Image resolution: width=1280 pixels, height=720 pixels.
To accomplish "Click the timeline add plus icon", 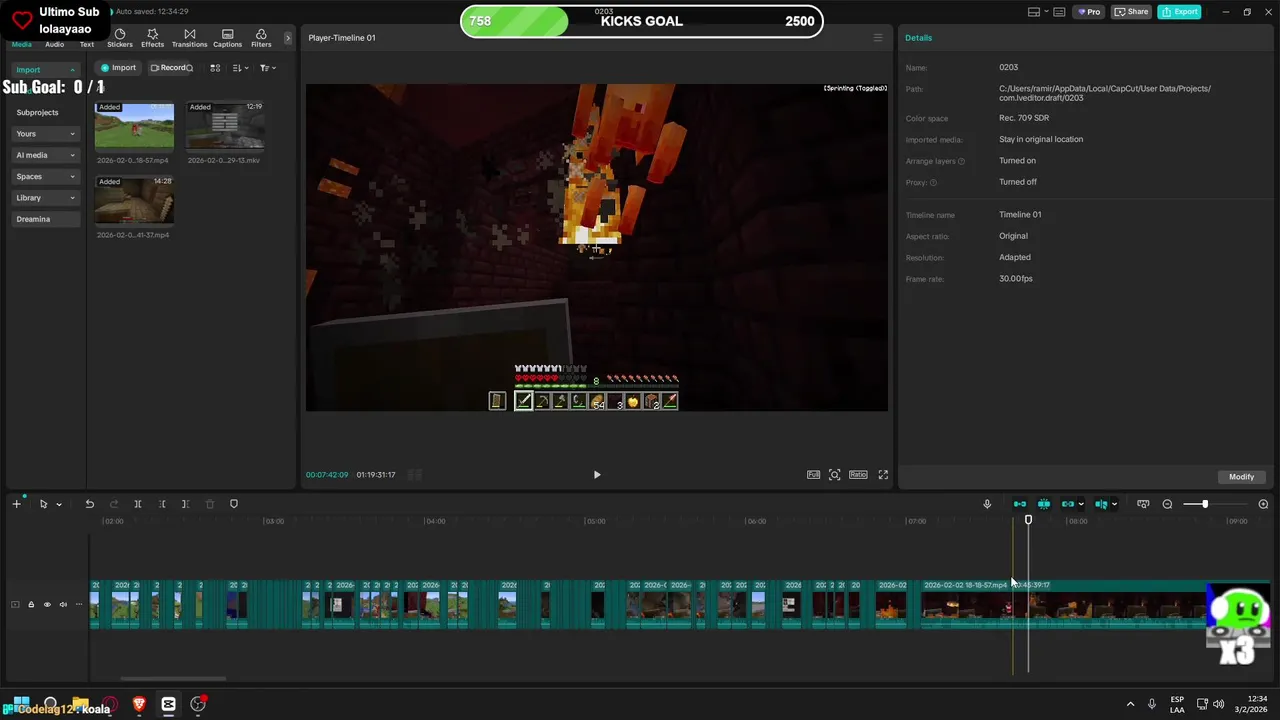I will [x=16, y=504].
